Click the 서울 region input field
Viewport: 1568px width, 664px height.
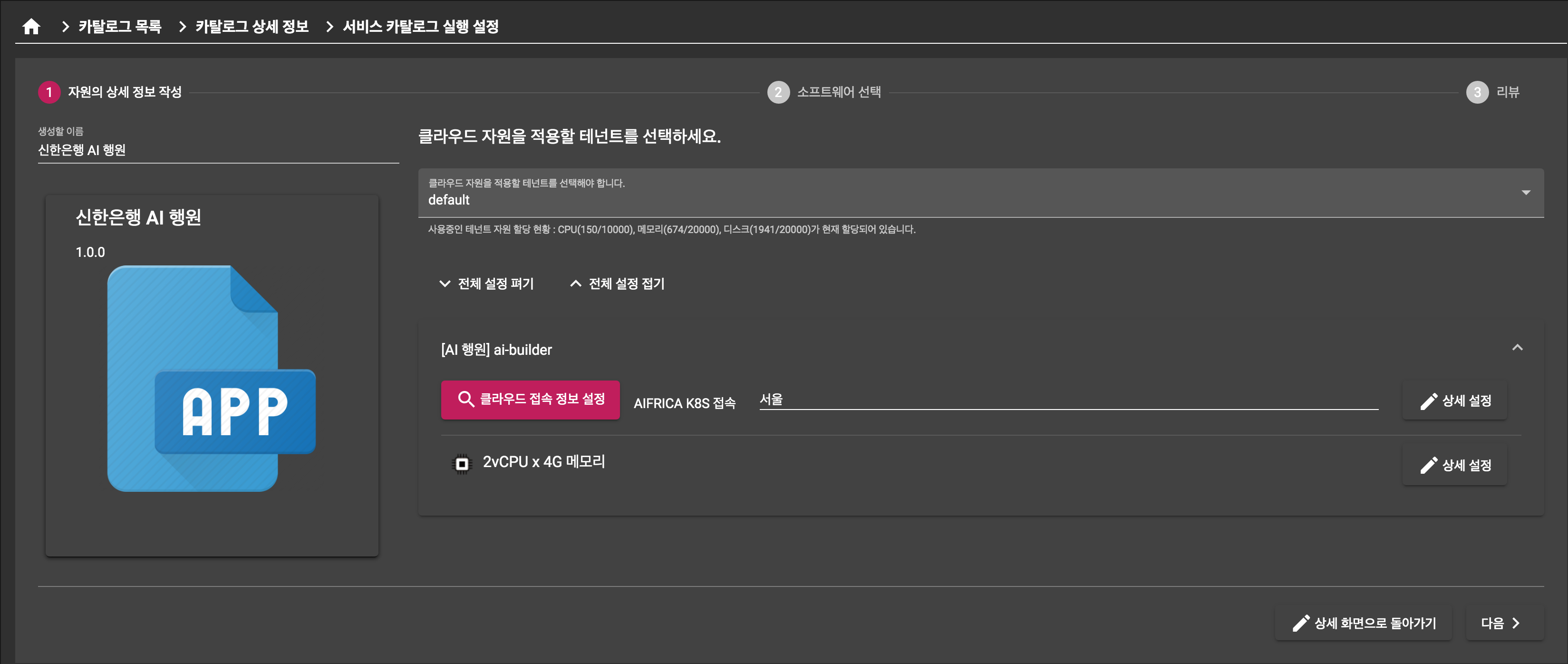pyautogui.click(x=1065, y=400)
